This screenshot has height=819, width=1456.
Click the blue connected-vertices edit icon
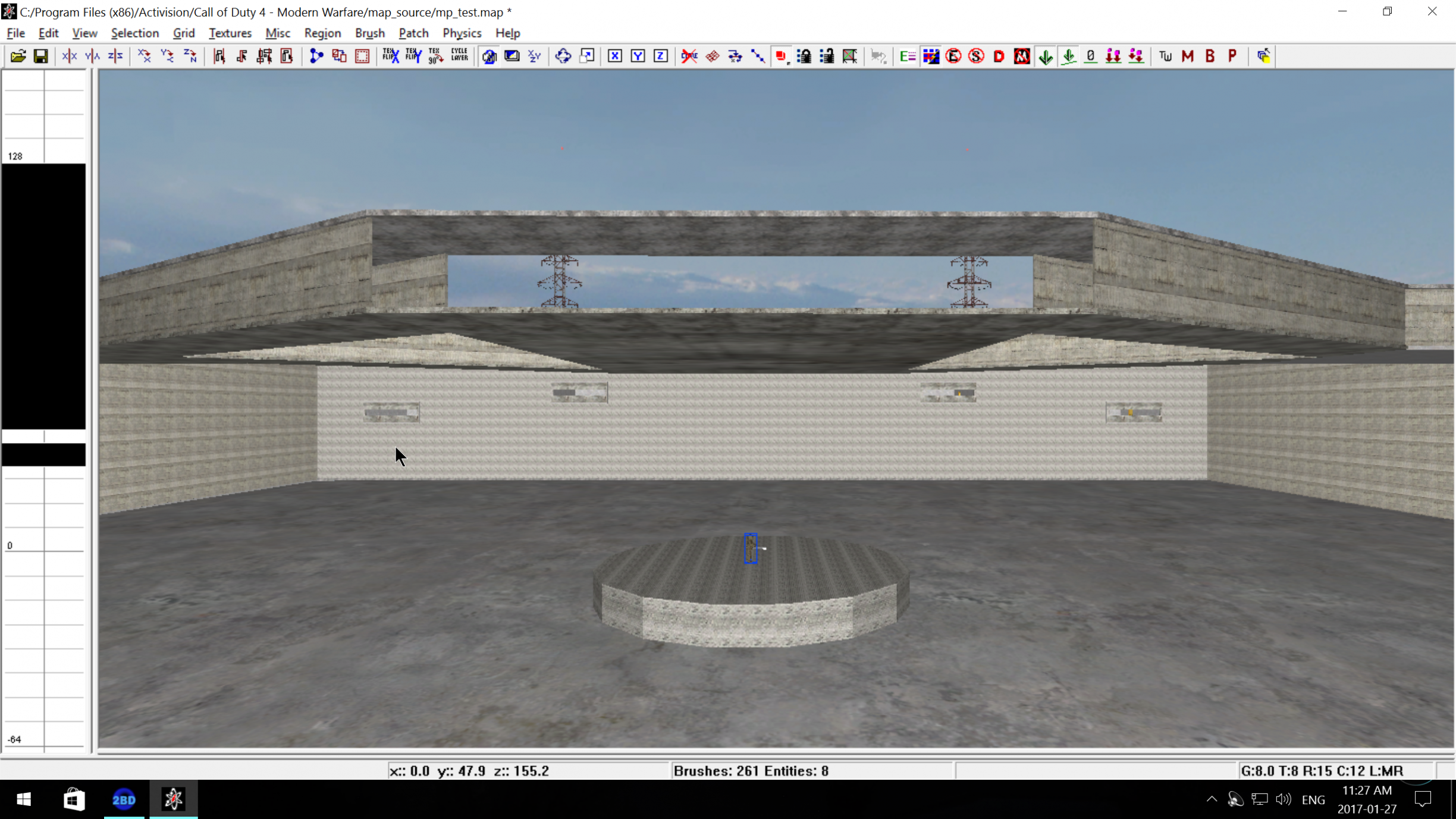point(316,56)
